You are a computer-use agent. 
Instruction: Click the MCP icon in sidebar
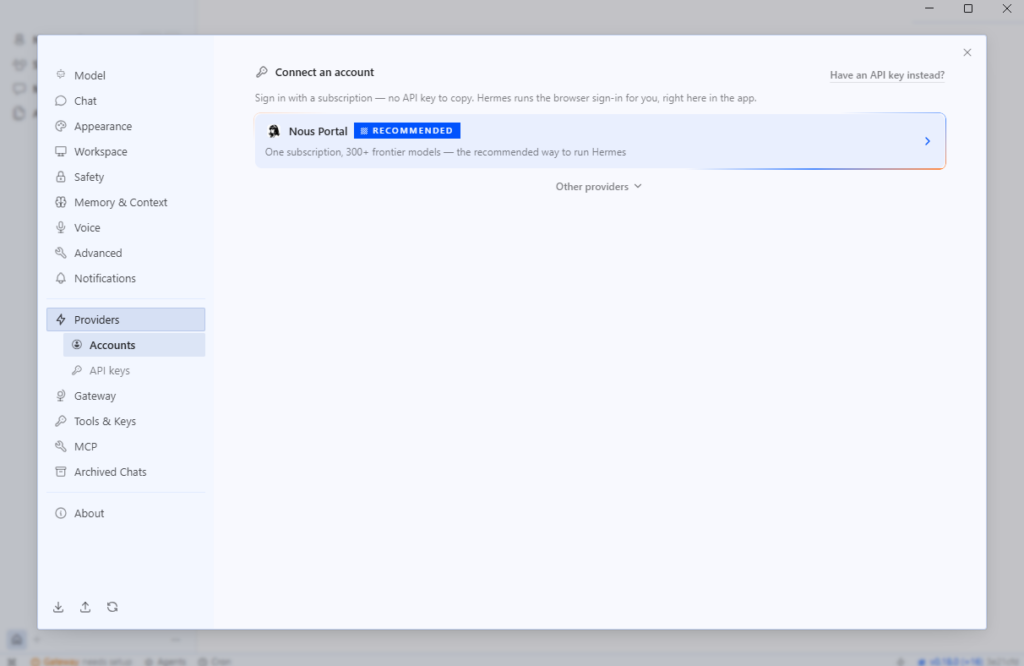[61, 447]
